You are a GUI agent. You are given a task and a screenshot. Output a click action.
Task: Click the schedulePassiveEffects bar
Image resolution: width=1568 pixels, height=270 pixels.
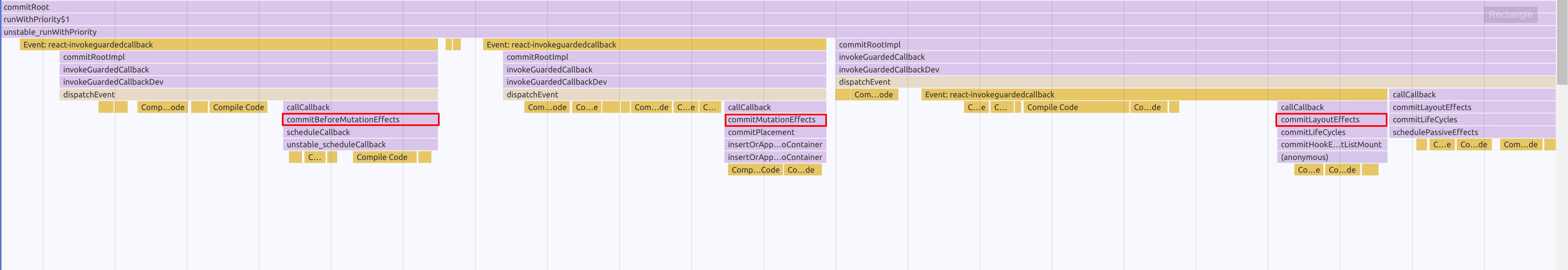tap(1471, 132)
